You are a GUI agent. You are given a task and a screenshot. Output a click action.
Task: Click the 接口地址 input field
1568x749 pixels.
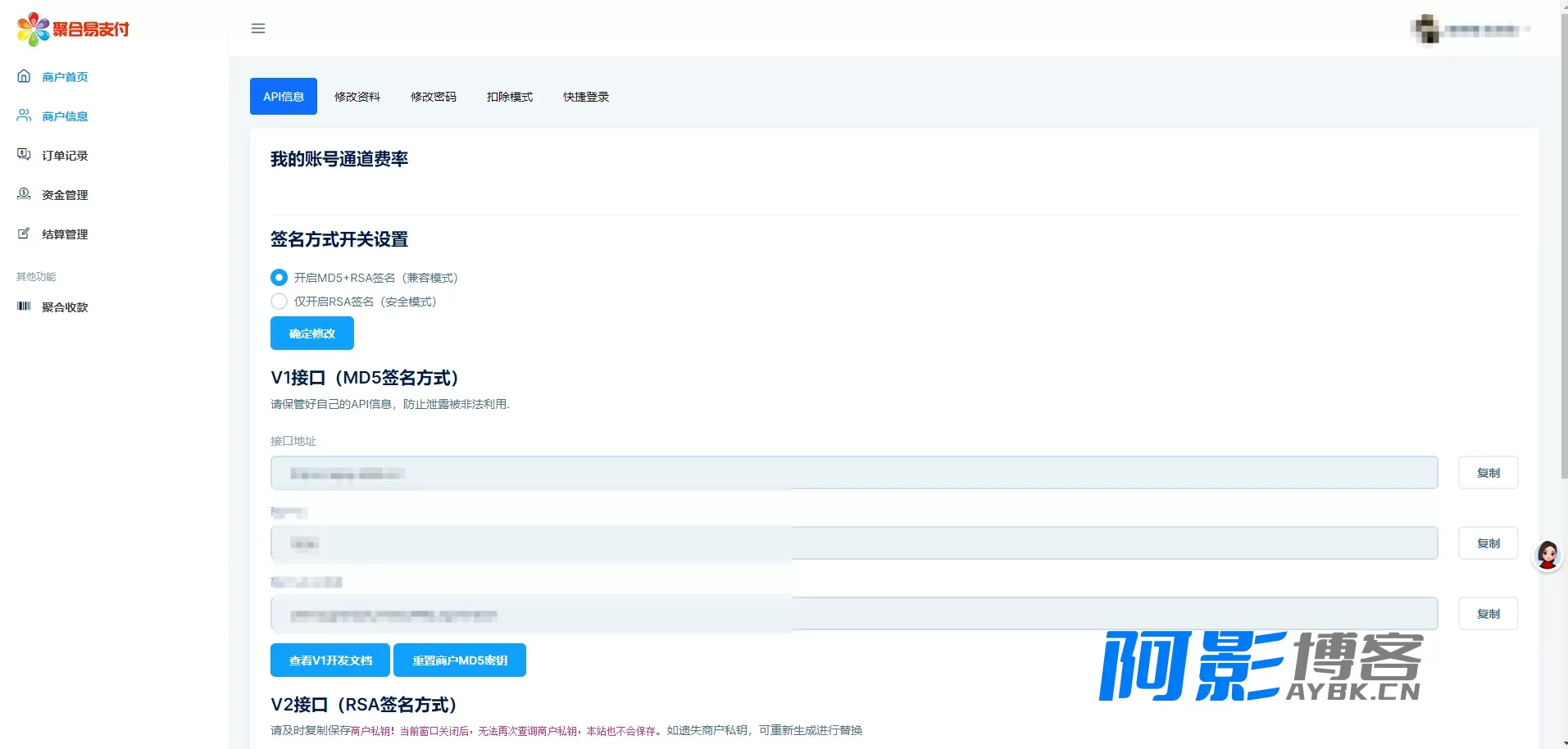tap(854, 473)
